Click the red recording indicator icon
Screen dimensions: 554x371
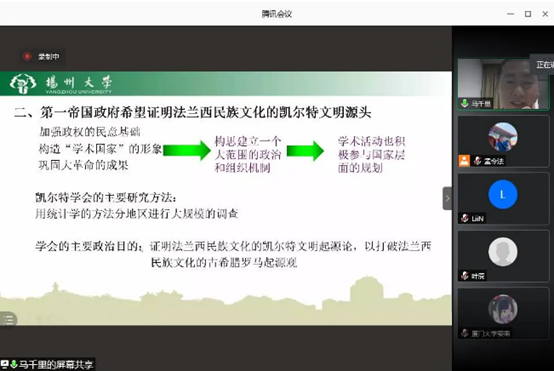pyautogui.click(x=27, y=57)
